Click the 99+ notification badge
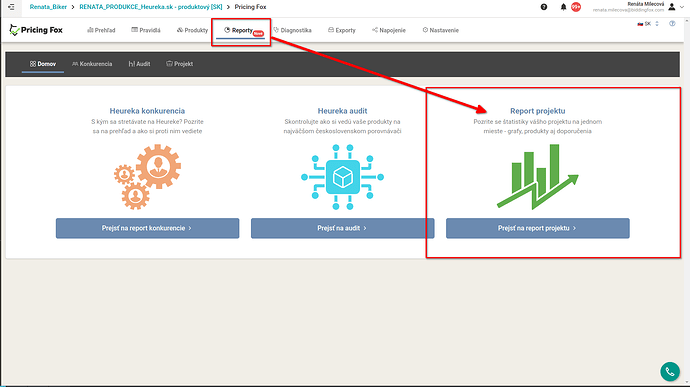 [576, 7]
